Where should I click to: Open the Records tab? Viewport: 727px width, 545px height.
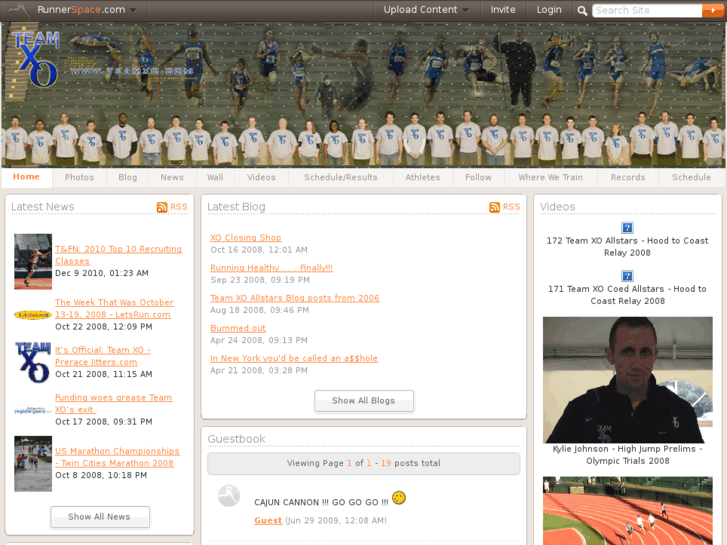[x=628, y=177]
